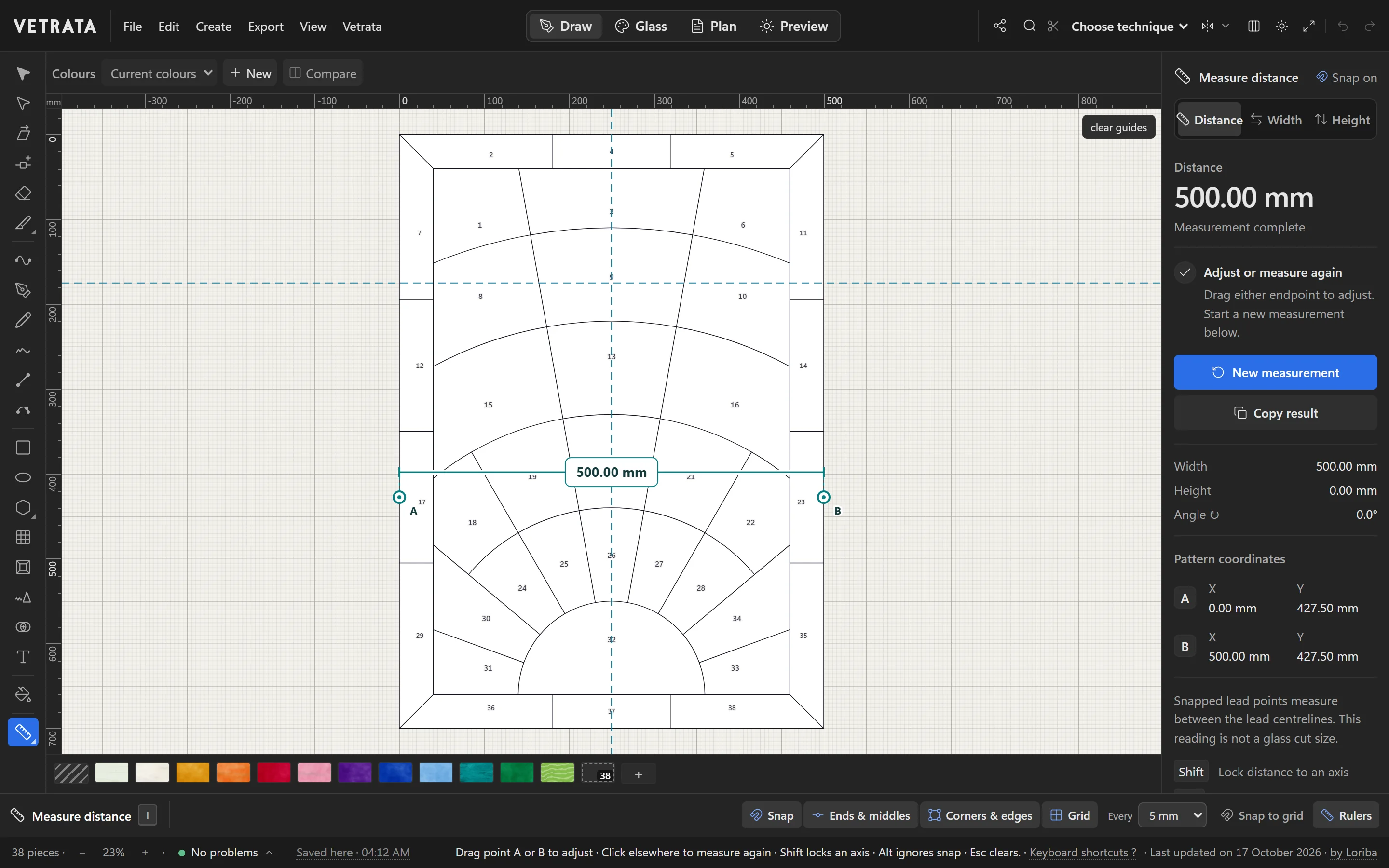Toggle Corners & edges snapping

(x=980, y=815)
